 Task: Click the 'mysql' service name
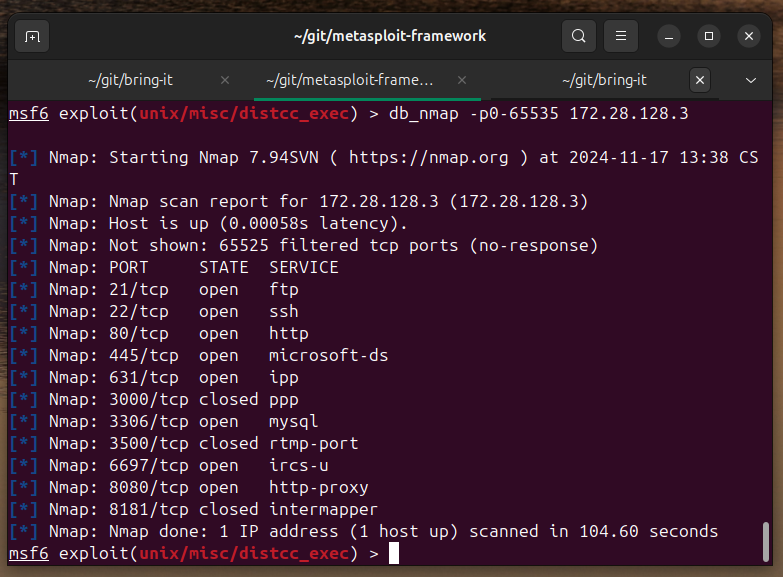(294, 422)
